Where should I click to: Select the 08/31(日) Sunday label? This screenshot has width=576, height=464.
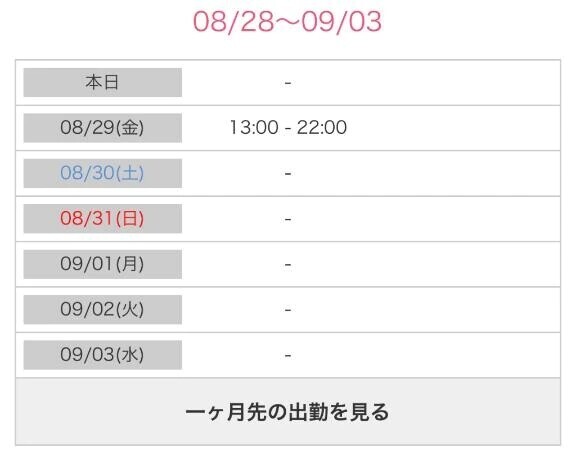(102, 219)
